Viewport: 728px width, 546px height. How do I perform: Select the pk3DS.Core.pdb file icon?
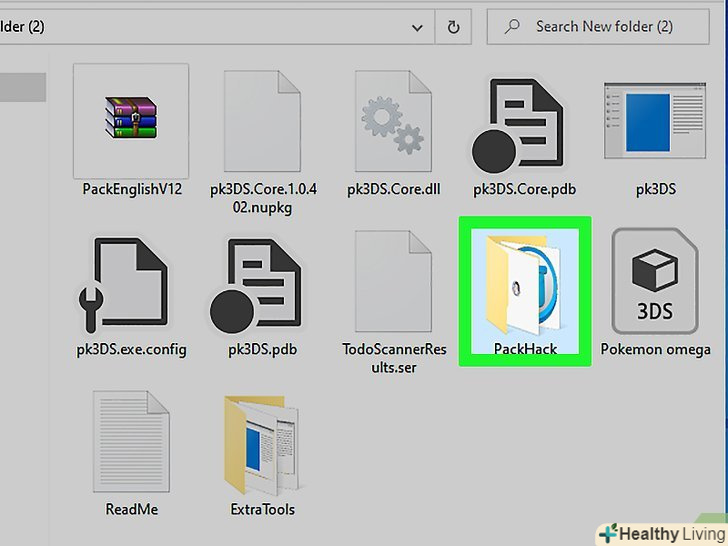[x=517, y=124]
